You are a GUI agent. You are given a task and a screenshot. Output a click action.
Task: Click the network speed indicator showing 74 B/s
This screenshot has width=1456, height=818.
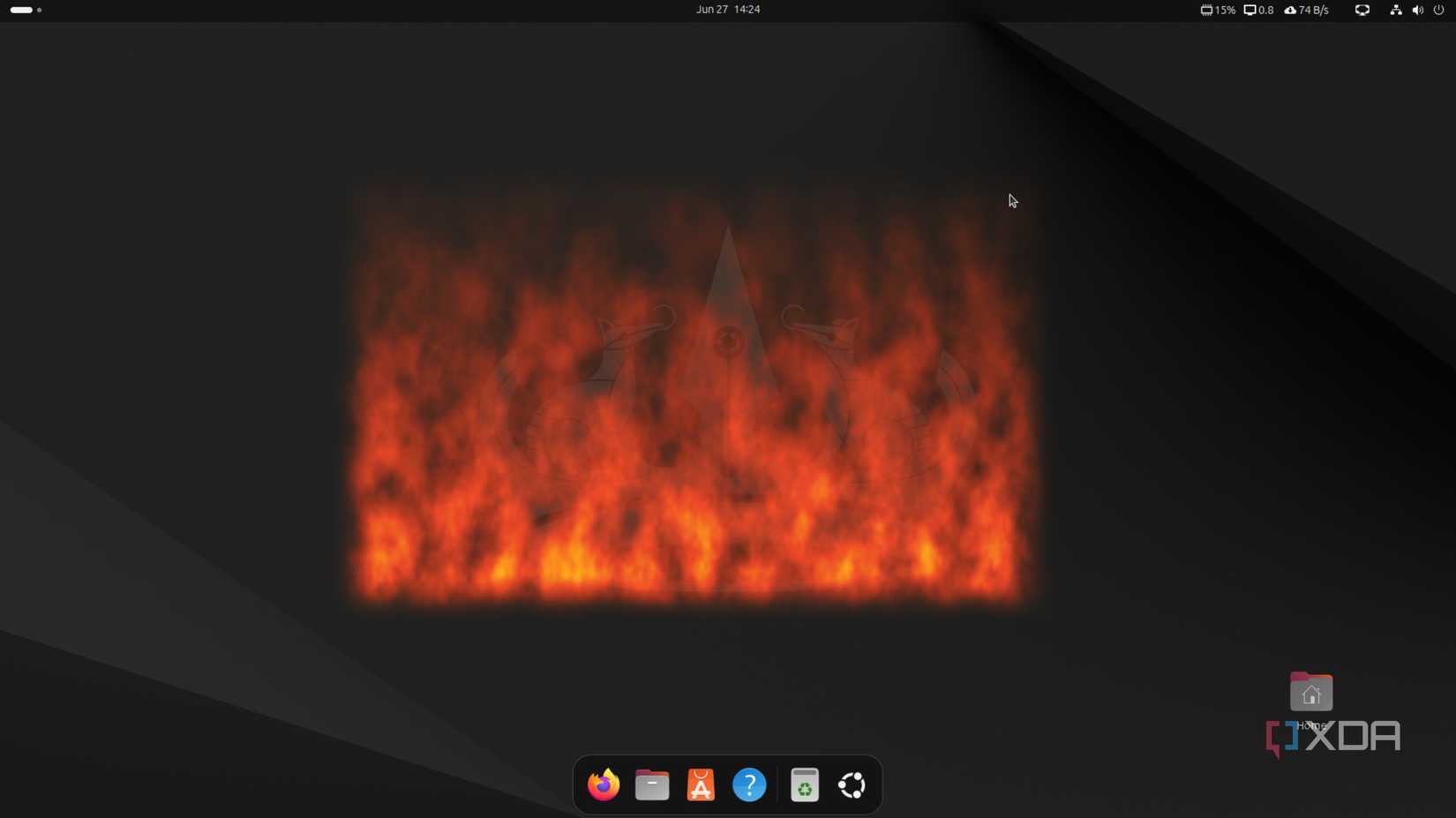click(1306, 10)
